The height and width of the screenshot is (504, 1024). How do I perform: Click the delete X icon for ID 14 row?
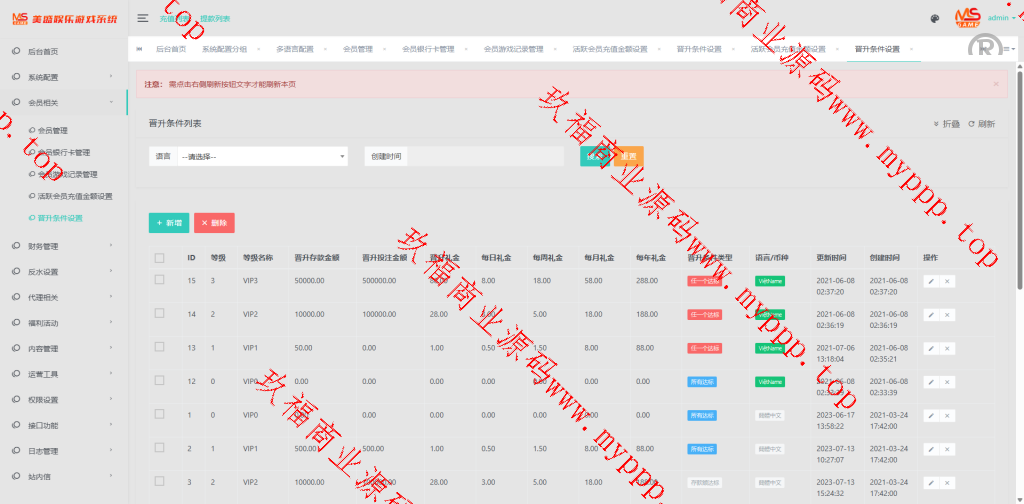947,314
